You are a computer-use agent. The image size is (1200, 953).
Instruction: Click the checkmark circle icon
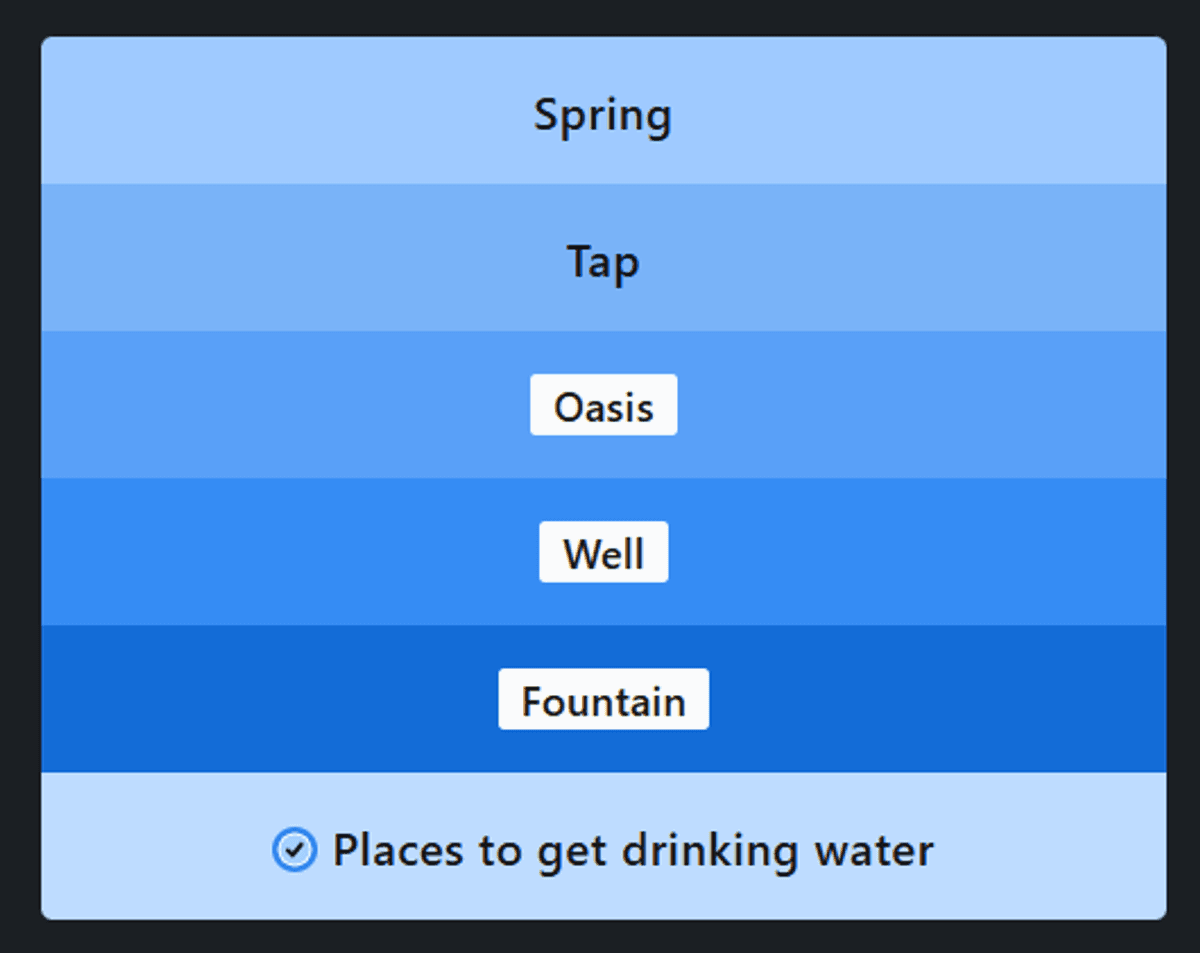click(294, 850)
